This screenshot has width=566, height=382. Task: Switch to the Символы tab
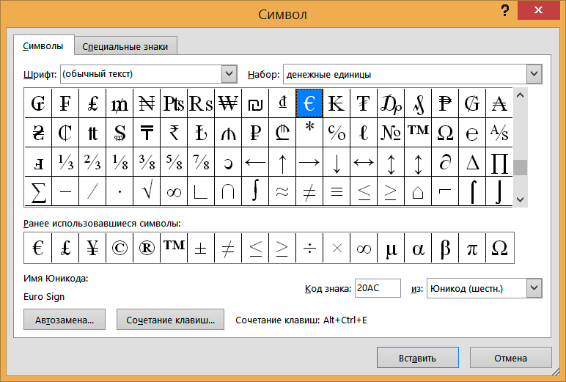(43, 46)
